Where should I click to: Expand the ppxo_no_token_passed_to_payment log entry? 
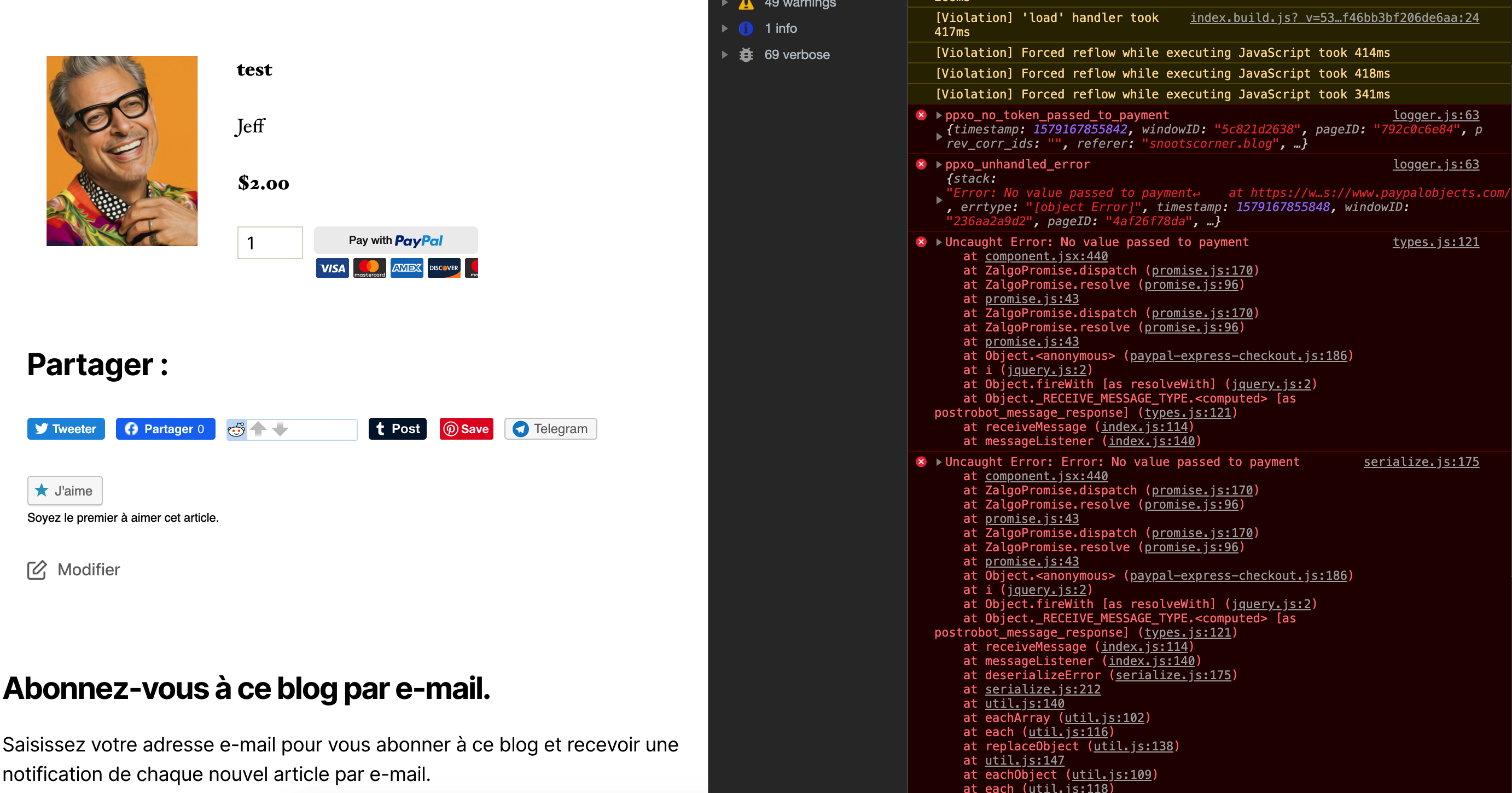[x=939, y=115]
